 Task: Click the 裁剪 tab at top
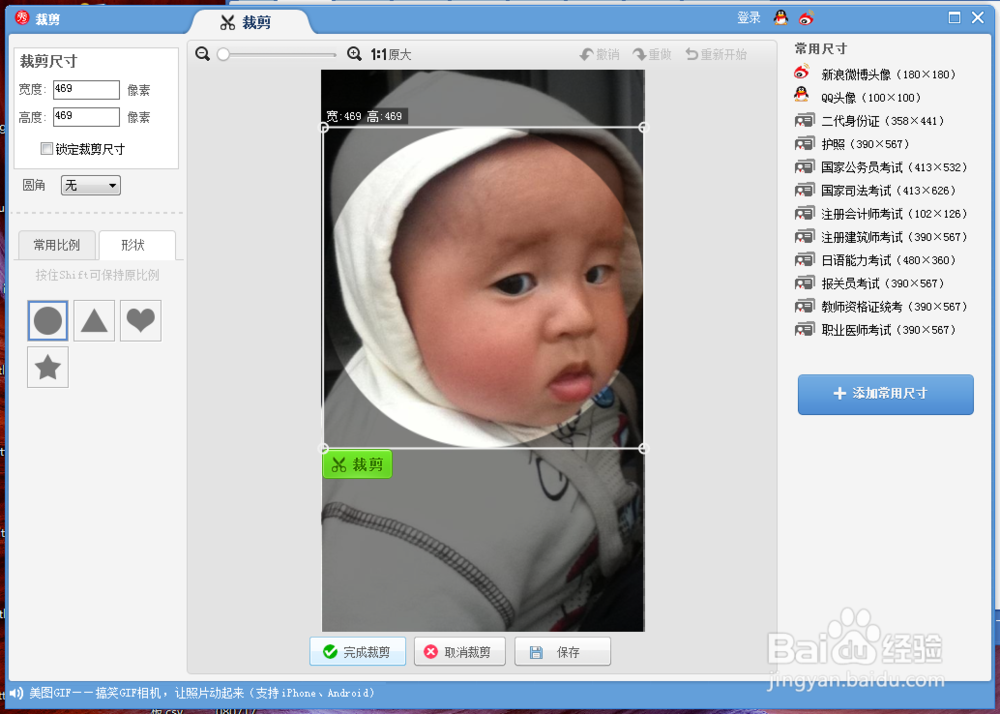click(x=247, y=22)
